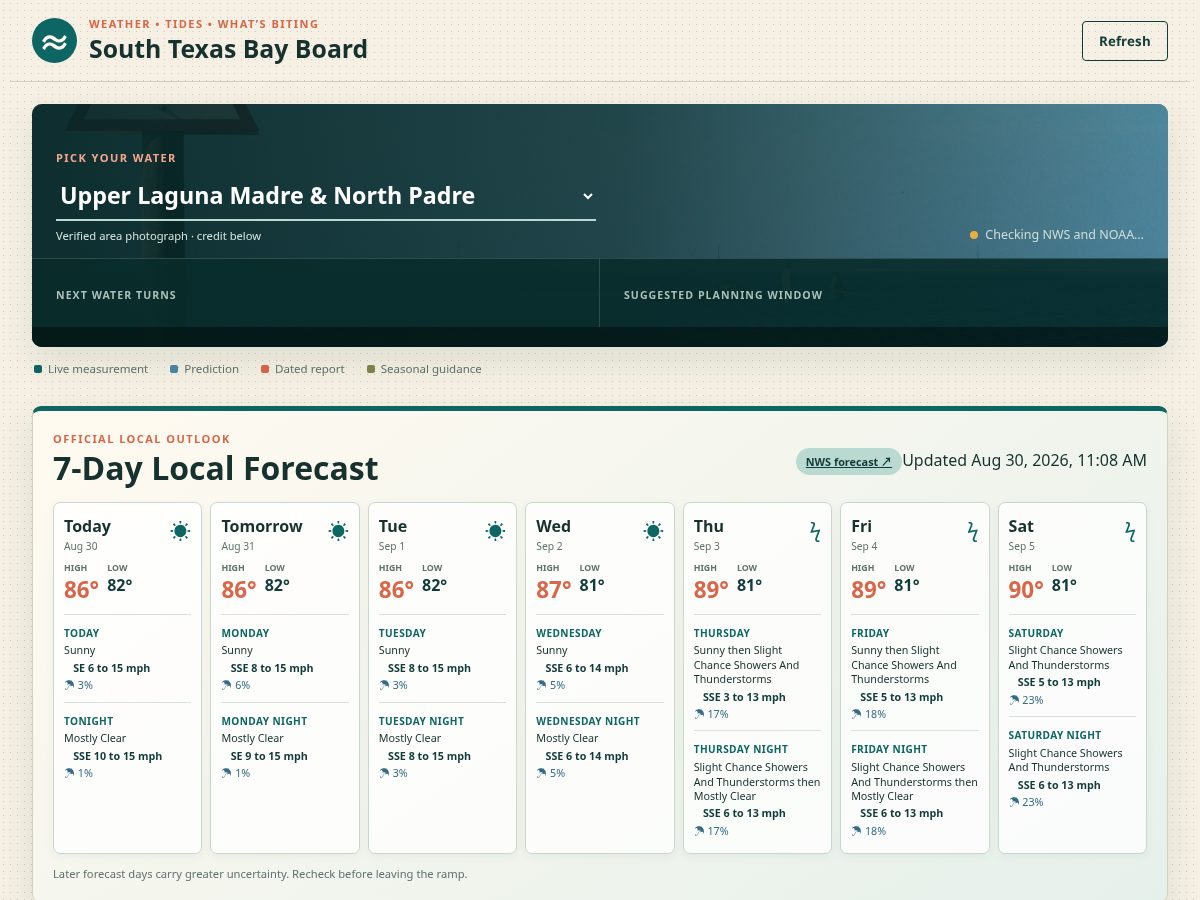The height and width of the screenshot is (900, 1200).
Task: Click the THURSDAY NIGHT period label
Action: point(741,749)
